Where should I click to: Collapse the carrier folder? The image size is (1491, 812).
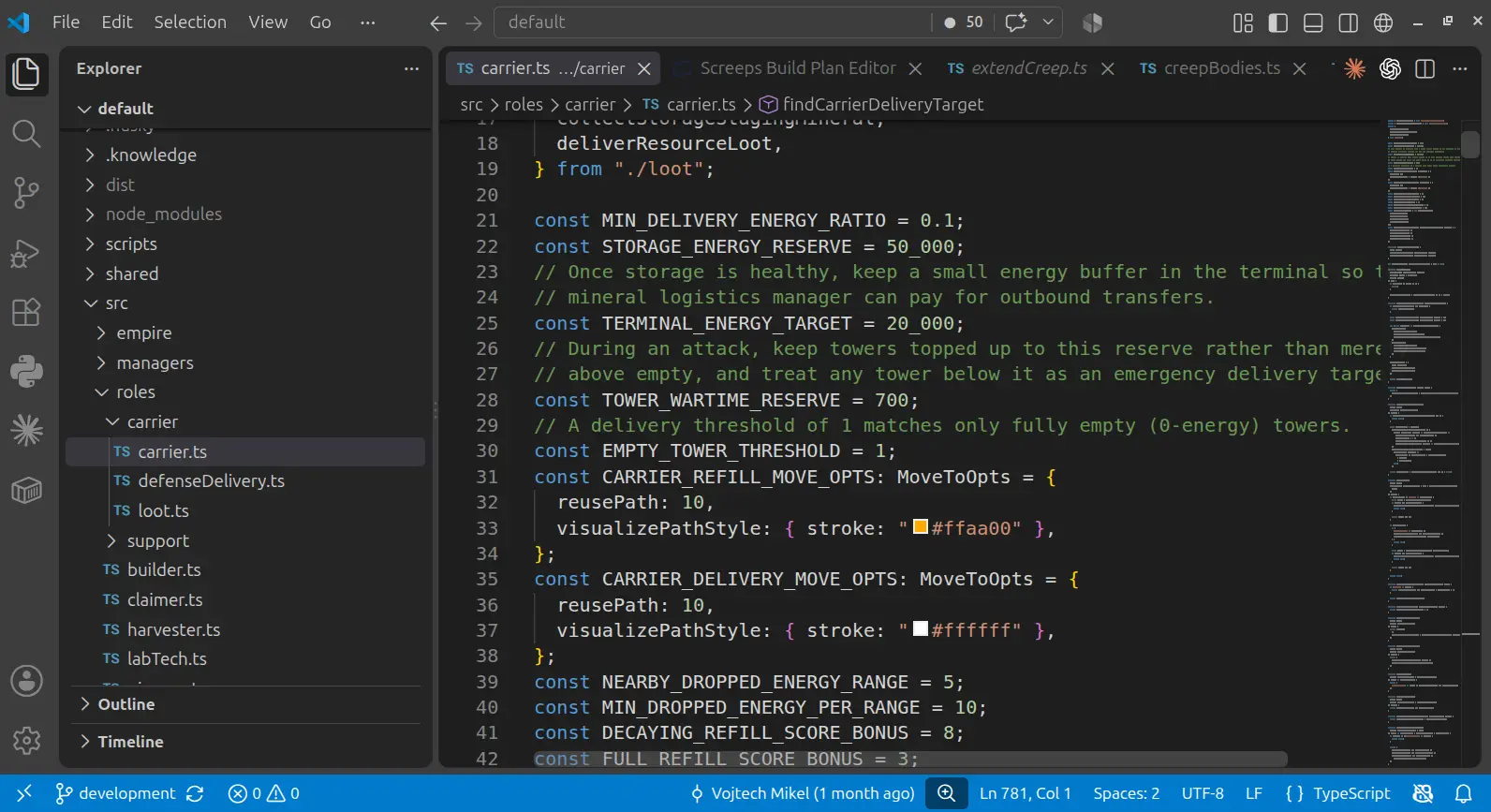[112, 421]
